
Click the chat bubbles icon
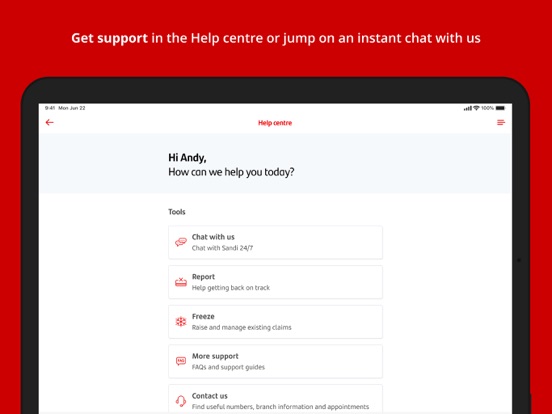click(181, 242)
